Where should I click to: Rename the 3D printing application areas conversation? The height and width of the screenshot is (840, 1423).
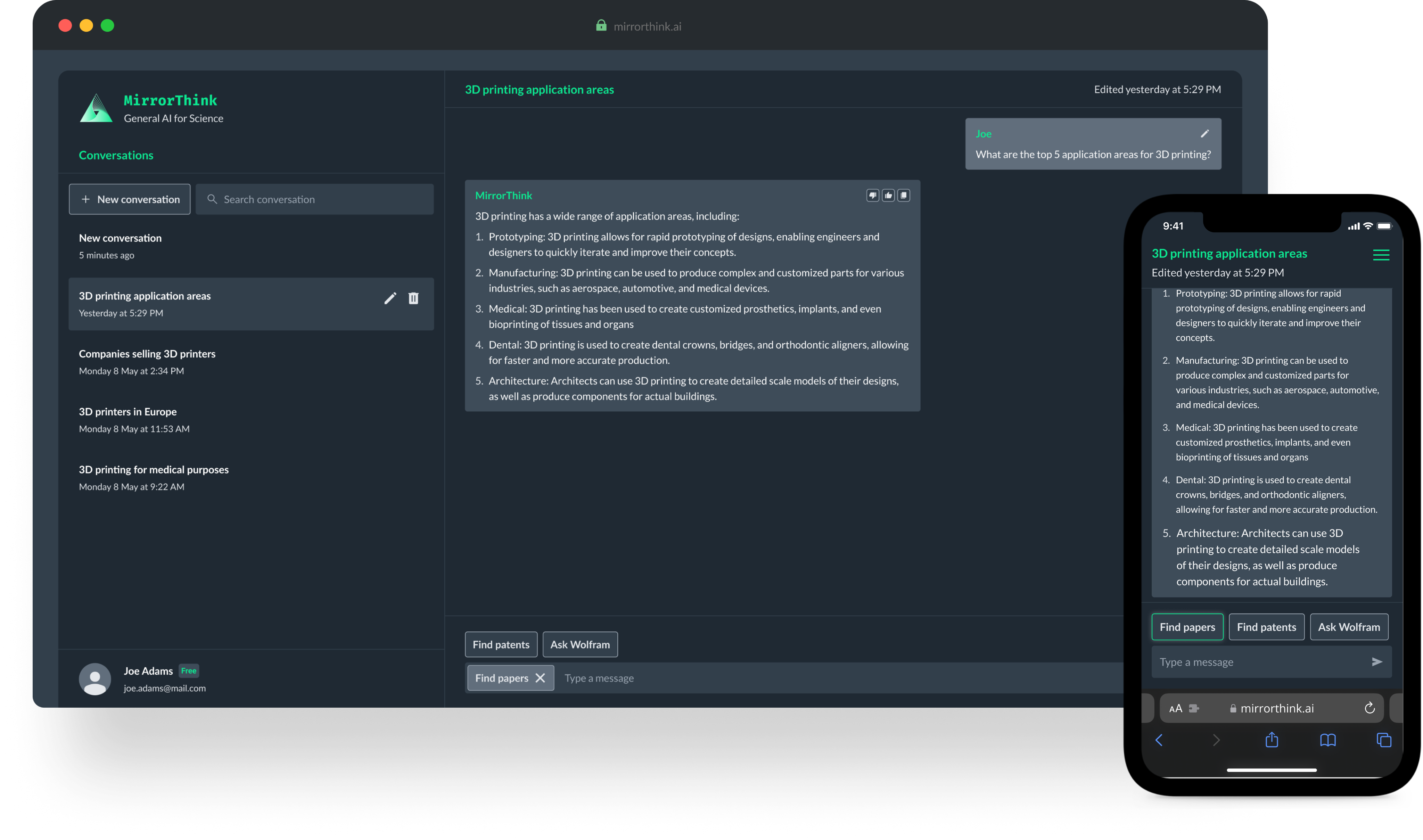[390, 298]
